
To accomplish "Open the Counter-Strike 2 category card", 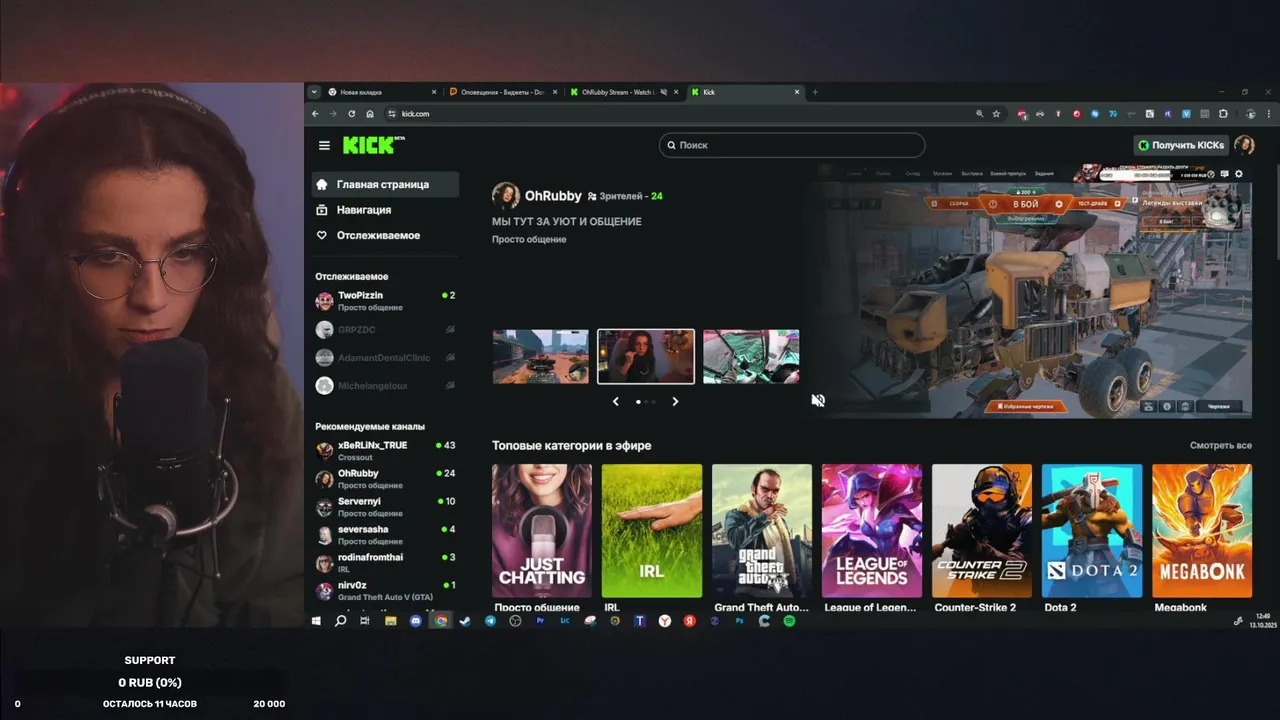I will point(982,531).
